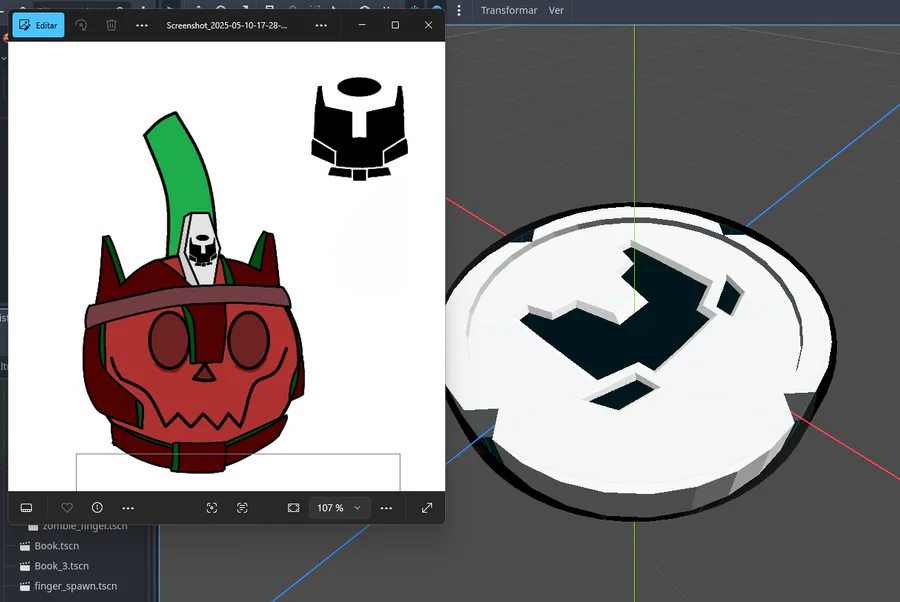Click the vertical three-dots icon in Godot toolbar

tap(459, 10)
